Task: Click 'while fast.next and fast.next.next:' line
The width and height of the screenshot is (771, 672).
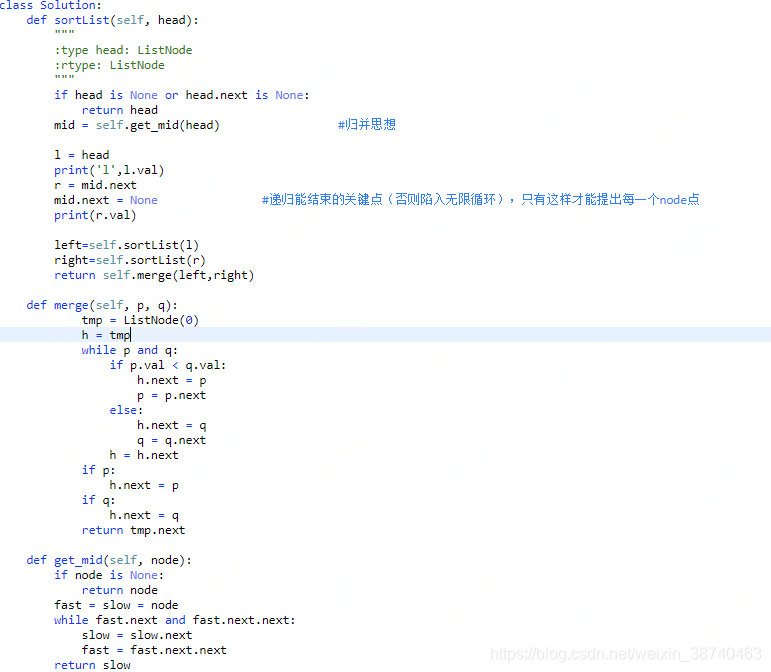Action: 175,620
